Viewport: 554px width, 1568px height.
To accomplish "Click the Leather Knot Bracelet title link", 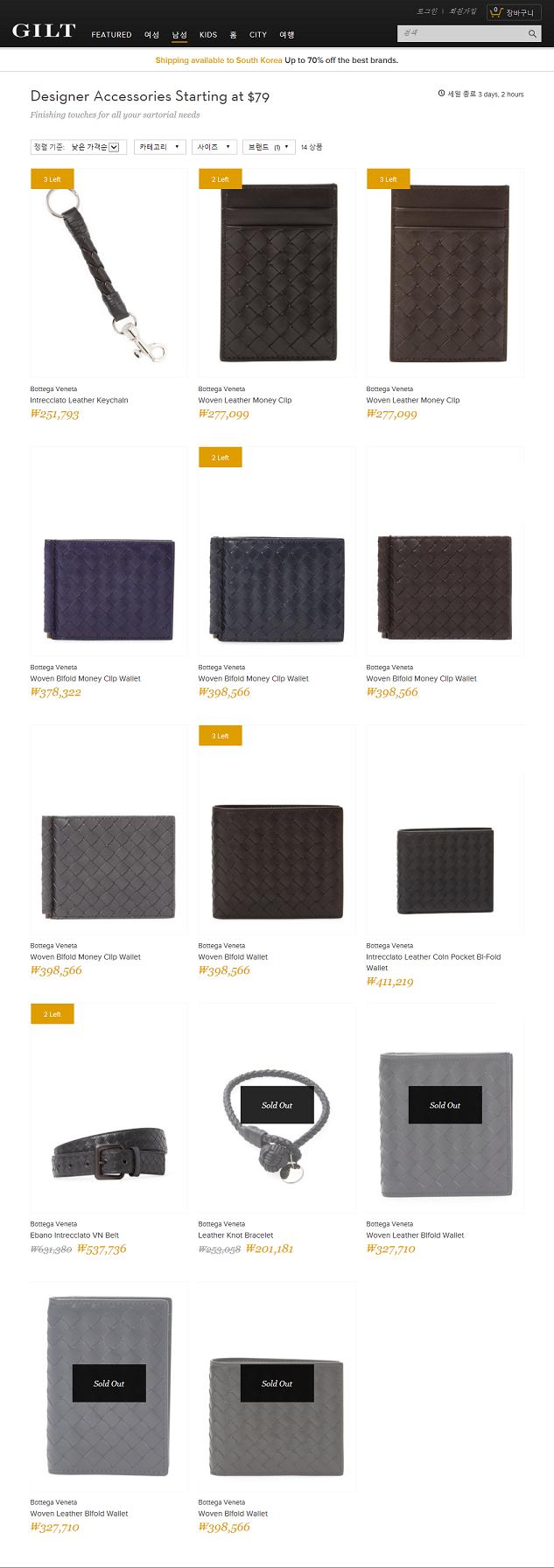I will 235,1235.
